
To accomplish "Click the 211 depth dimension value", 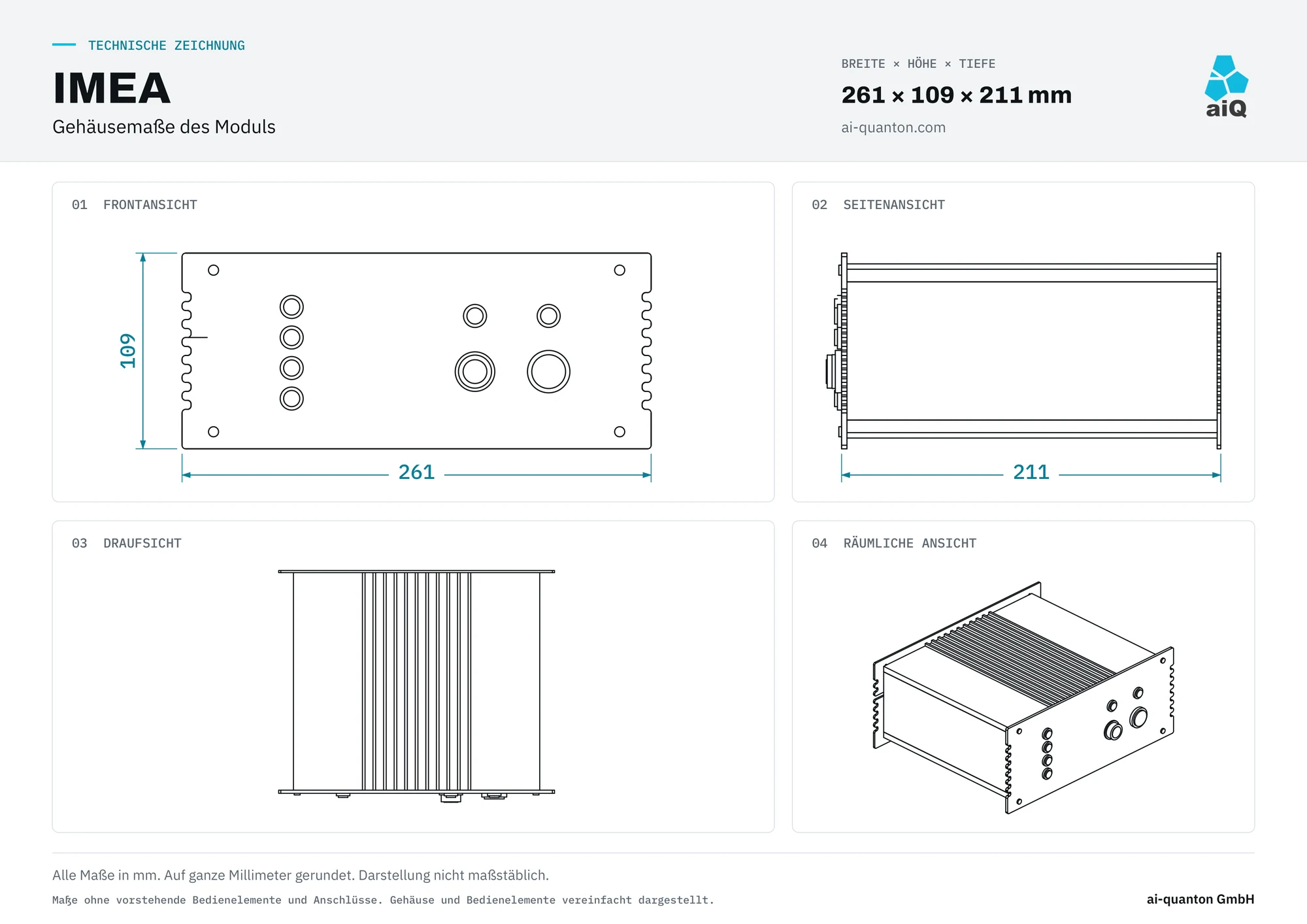I will click(1031, 472).
